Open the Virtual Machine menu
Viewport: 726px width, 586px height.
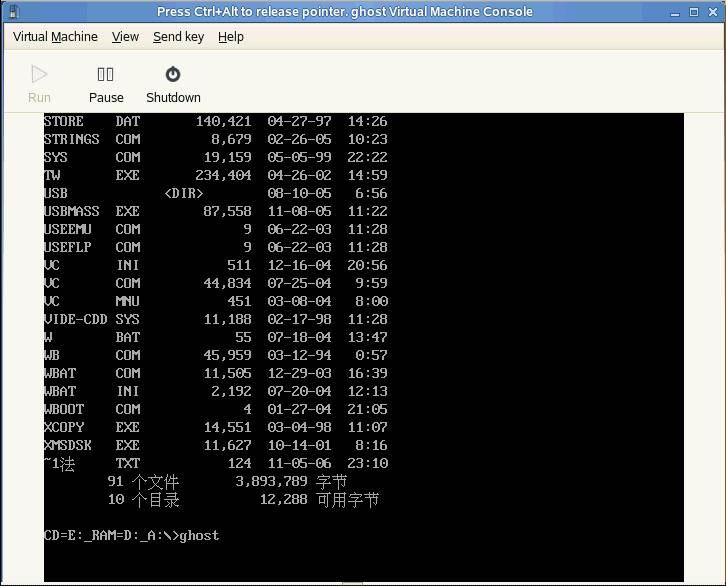coord(55,37)
